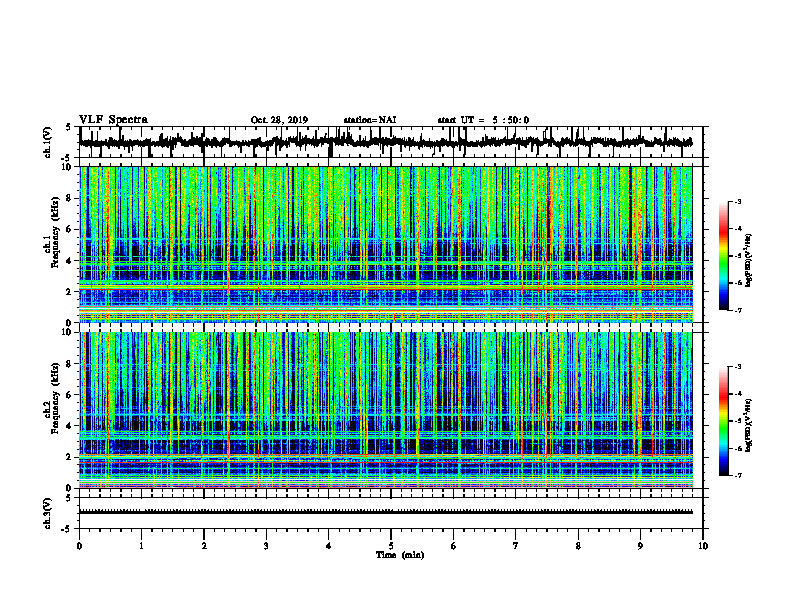The height and width of the screenshot is (612, 792).
Task: Click the "start UT = 5 : 50: 0" text
Action: click(483, 120)
